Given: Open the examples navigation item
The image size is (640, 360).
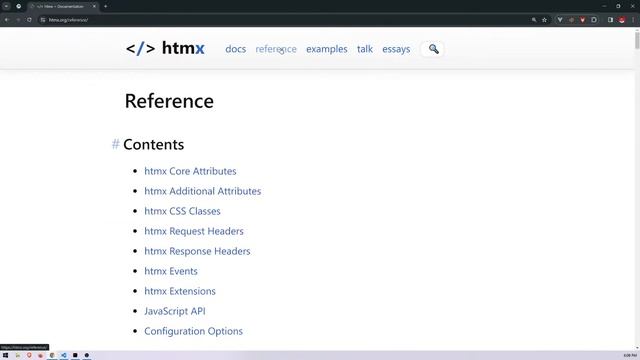Looking at the screenshot, I should [327, 49].
